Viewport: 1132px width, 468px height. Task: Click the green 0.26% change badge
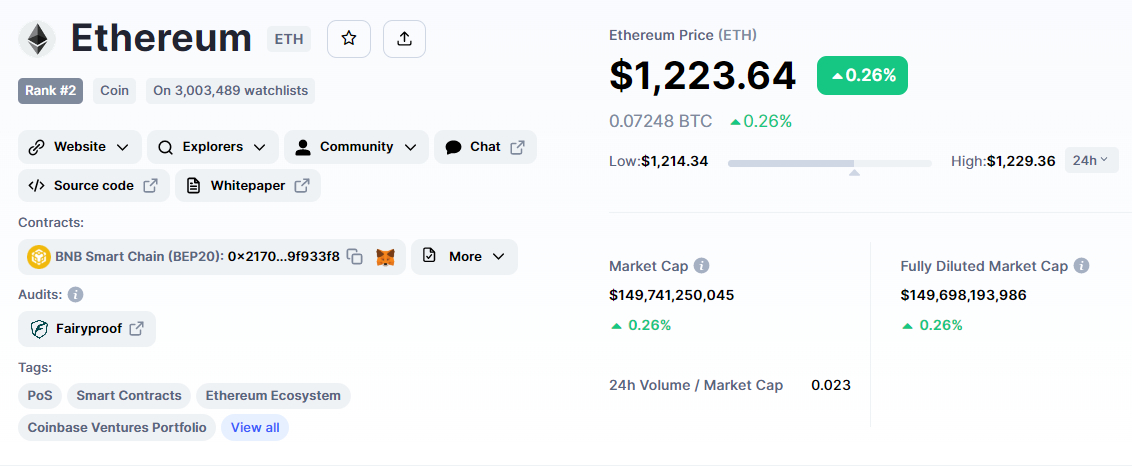pos(862,75)
